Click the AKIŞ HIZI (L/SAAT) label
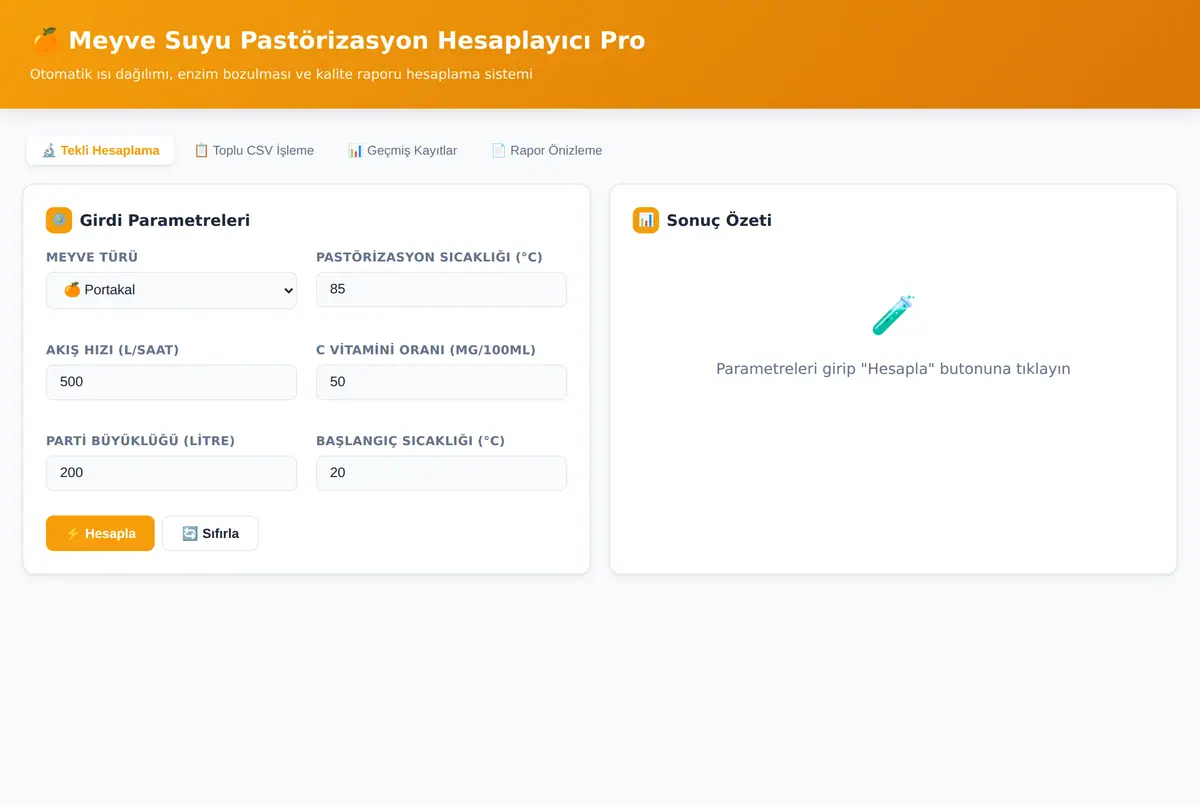The image size is (1200, 806). point(113,350)
